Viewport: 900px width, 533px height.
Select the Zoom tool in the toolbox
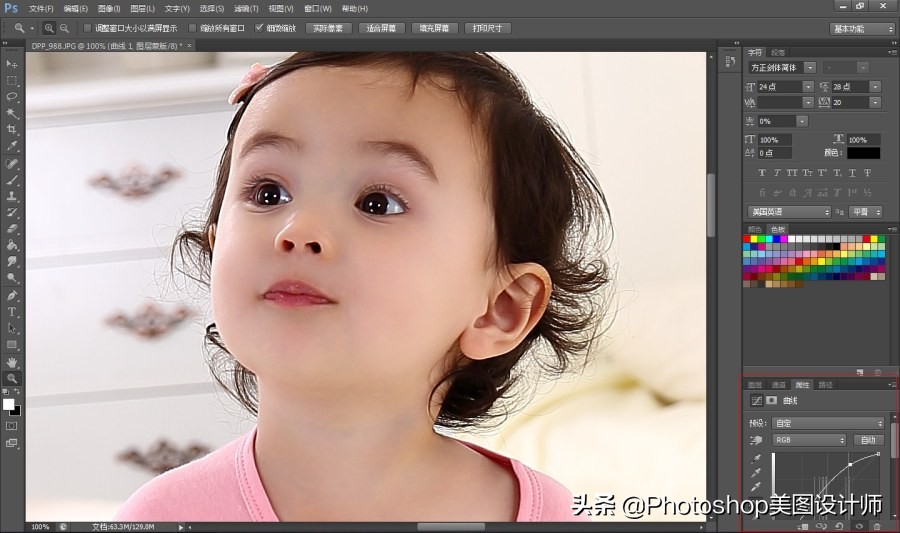(x=11, y=379)
